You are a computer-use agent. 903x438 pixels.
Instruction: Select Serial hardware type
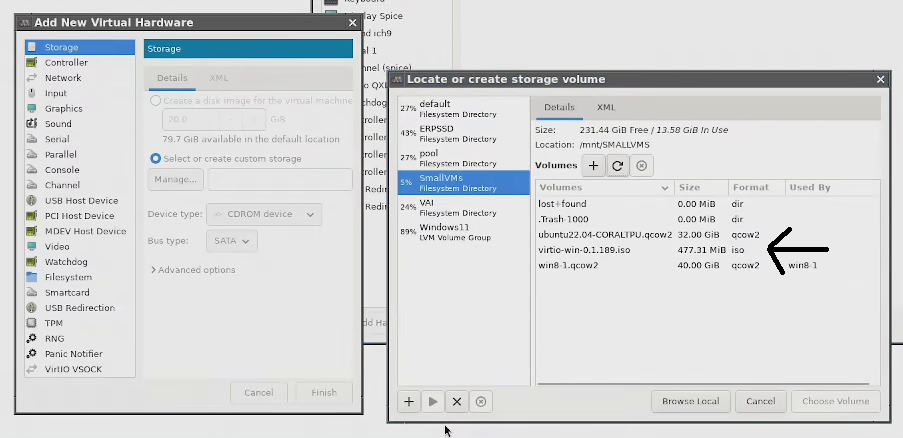click(80, 139)
